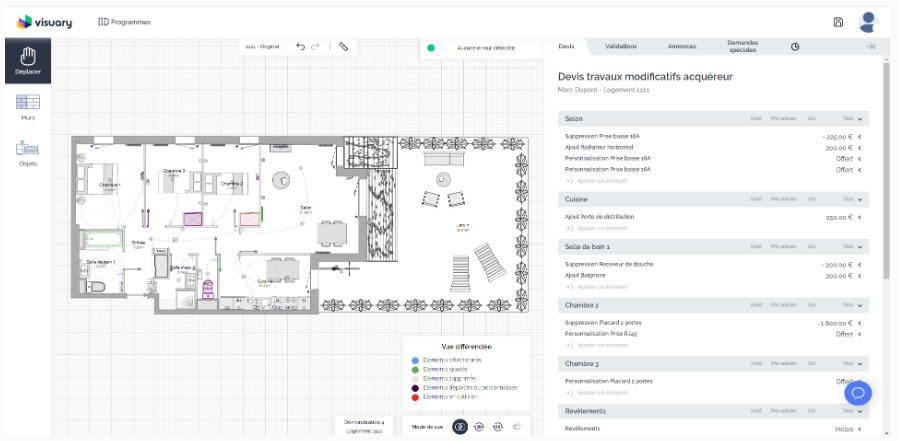This screenshot has height=441, width=899.
Task: Open the blue chat bubble button
Action: 859,393
